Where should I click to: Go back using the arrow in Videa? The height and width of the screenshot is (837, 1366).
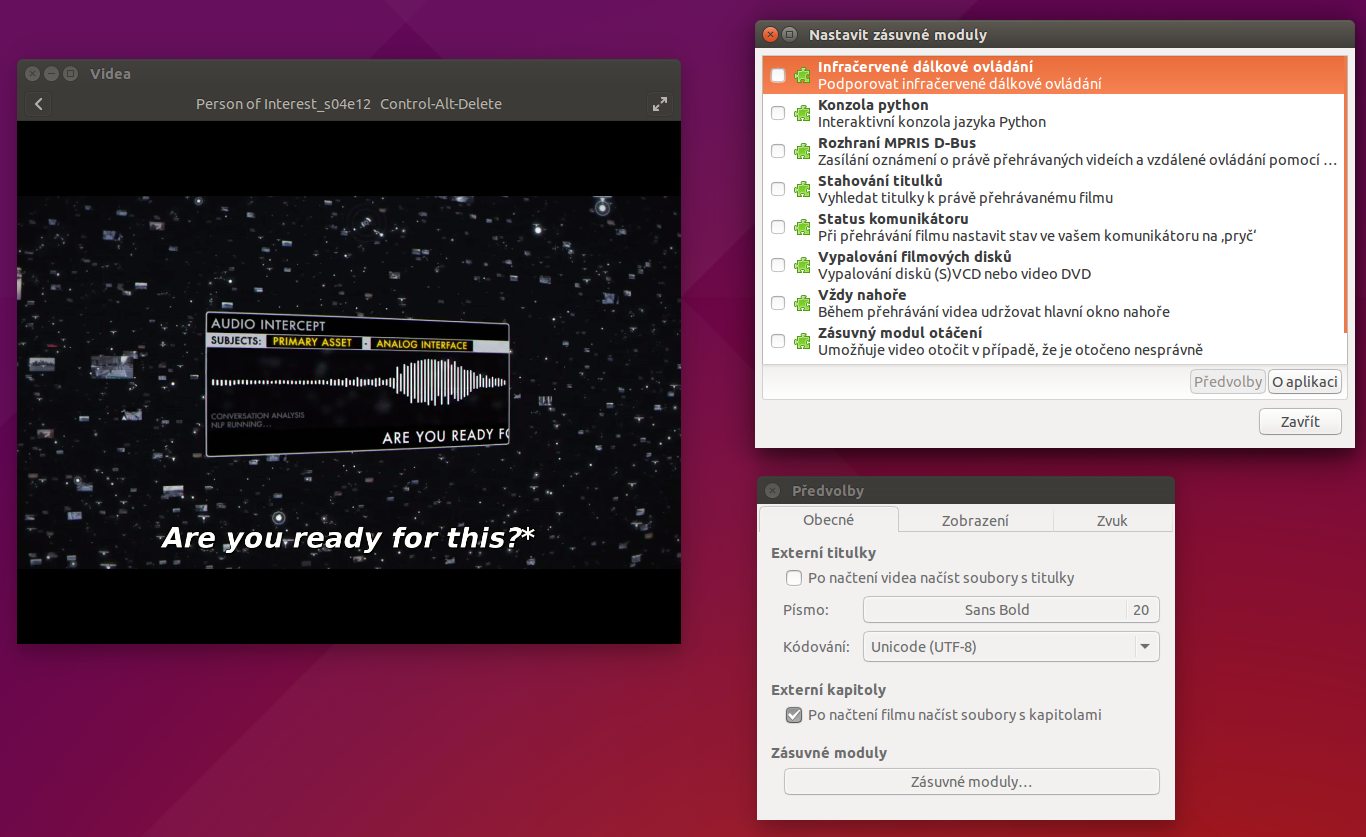pos(38,104)
